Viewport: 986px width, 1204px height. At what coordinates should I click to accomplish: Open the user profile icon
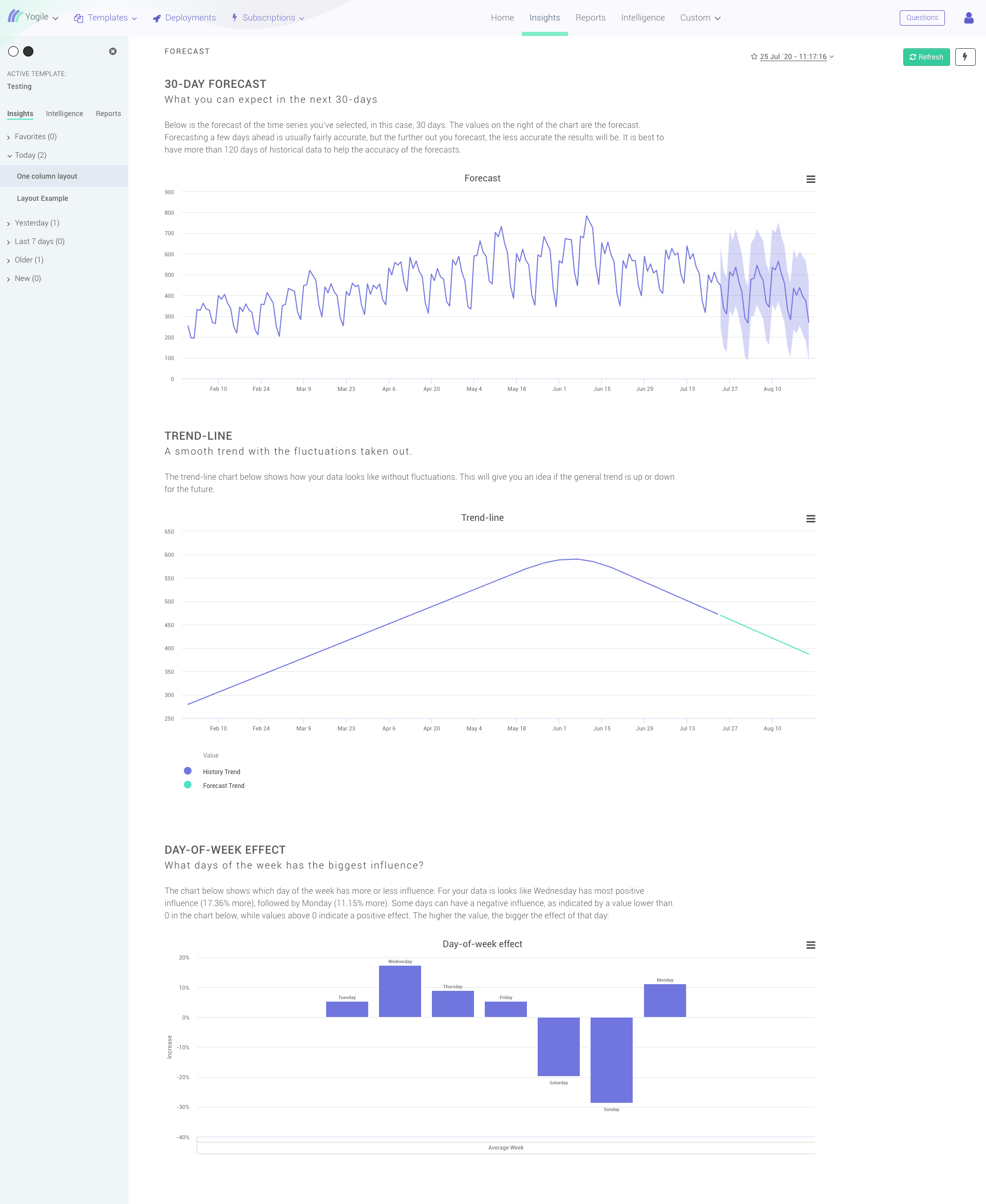click(969, 17)
